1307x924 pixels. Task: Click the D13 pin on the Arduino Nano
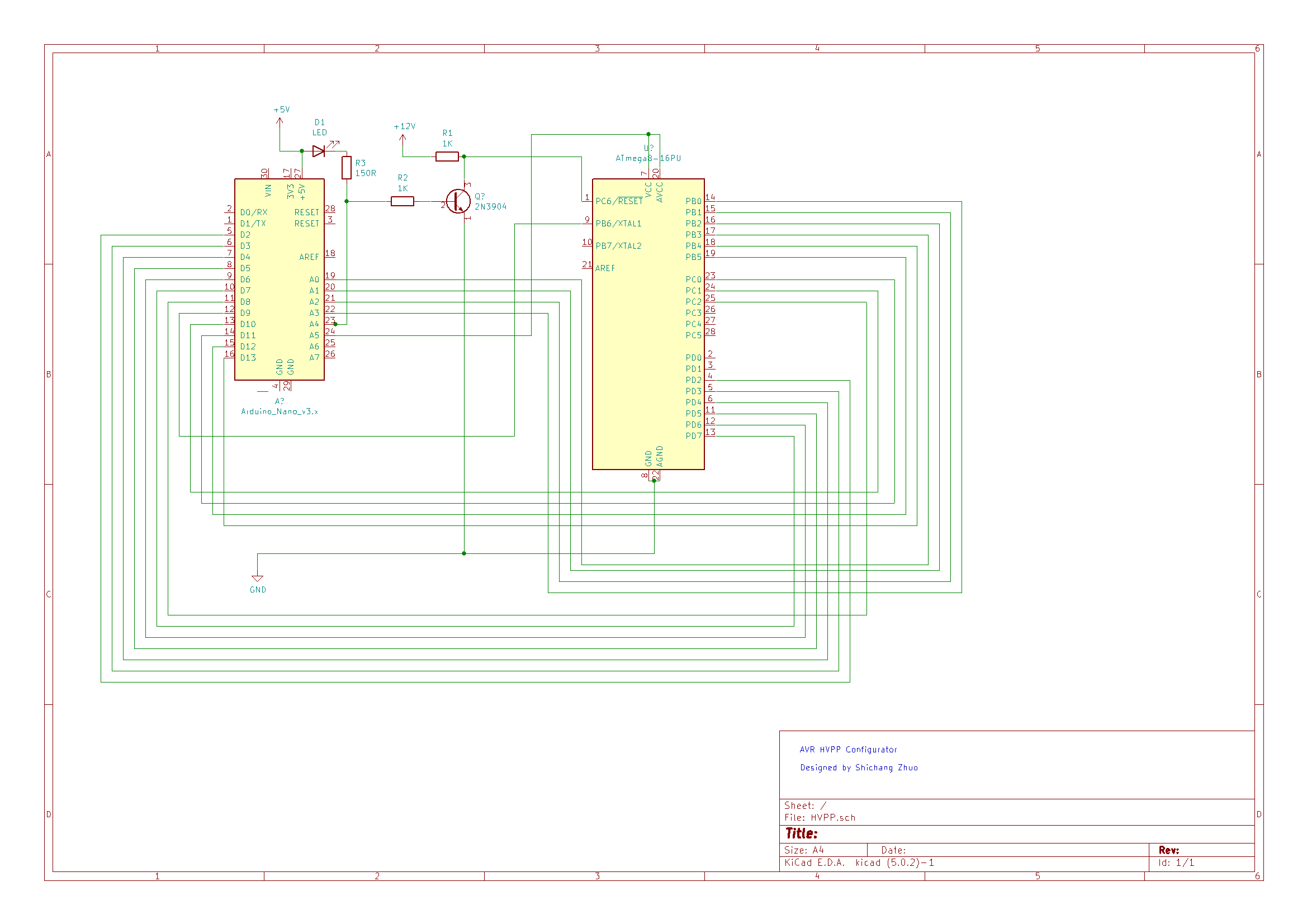click(x=247, y=358)
